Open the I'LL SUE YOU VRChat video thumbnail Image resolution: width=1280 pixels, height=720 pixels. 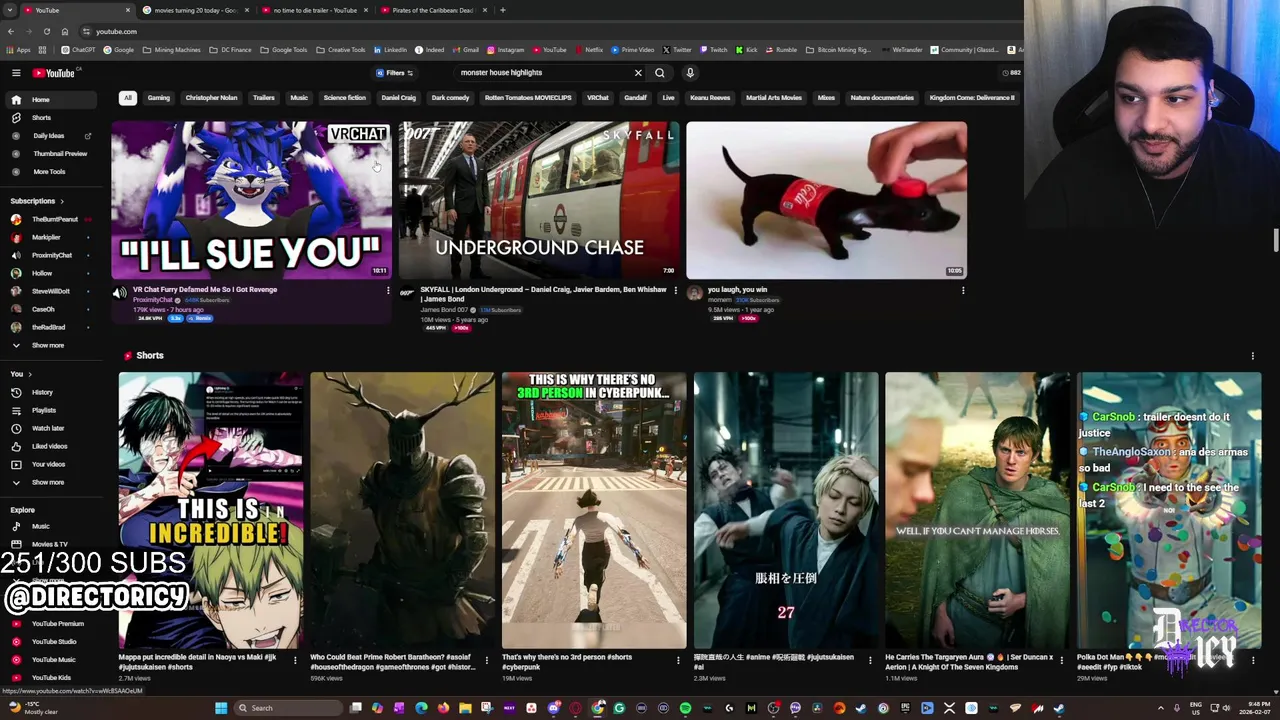(250, 200)
